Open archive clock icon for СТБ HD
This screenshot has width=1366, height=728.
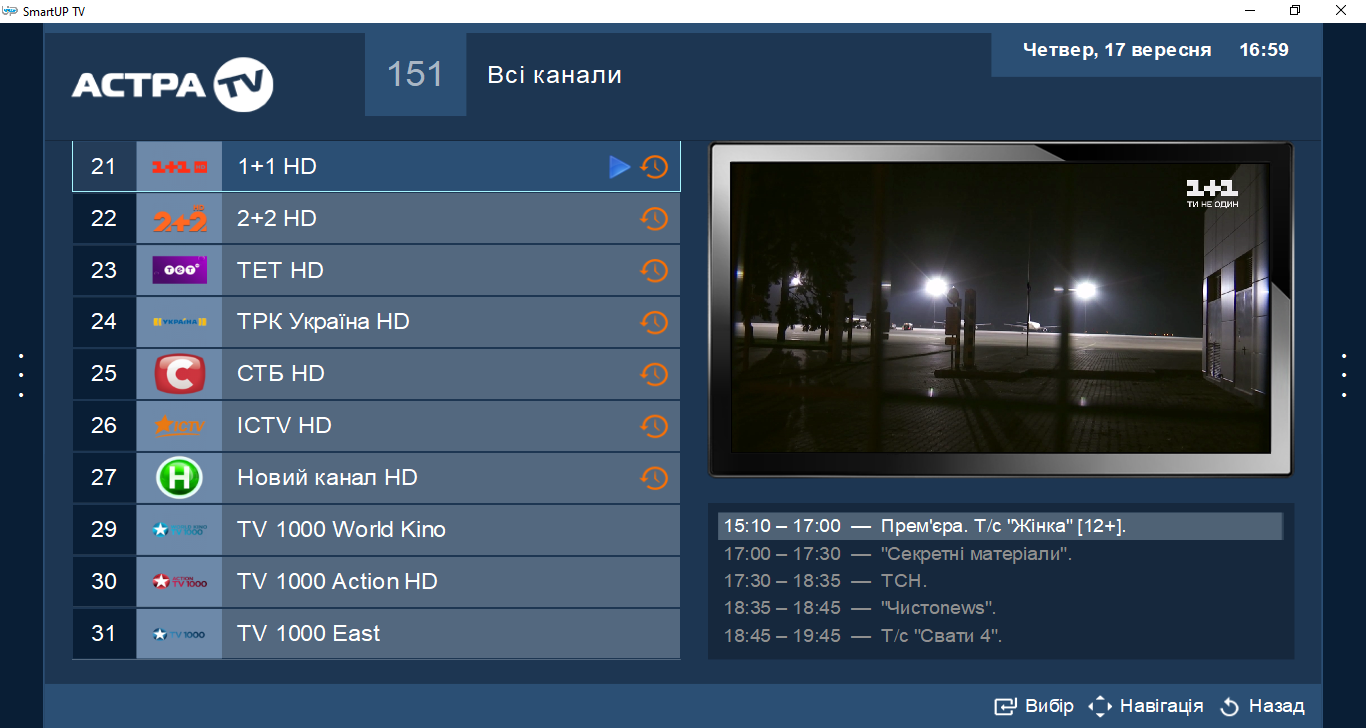pos(654,374)
